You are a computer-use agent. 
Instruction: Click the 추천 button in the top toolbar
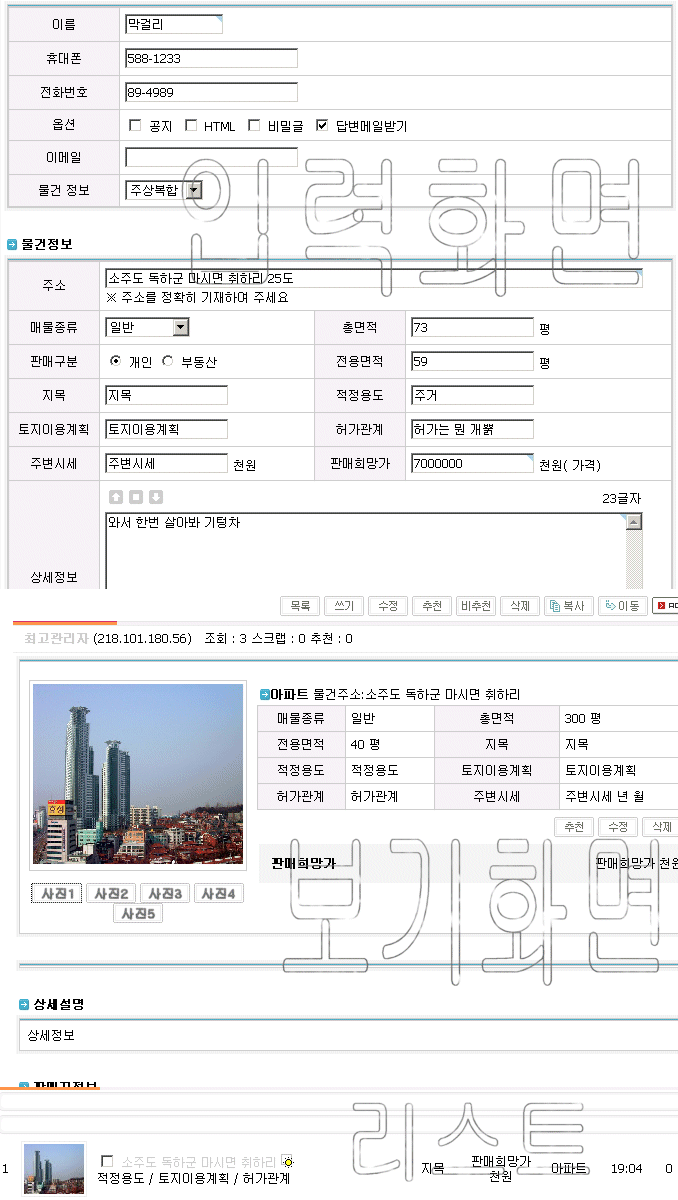click(432, 606)
